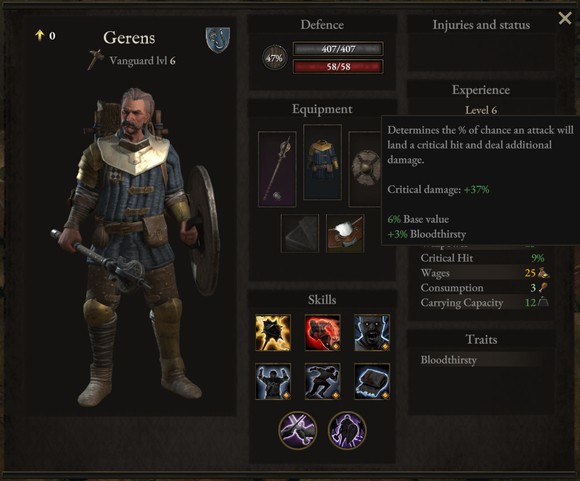Screen dimensions: 580x481
Task: Open the blue gambeson armor slot
Action: 322,162
